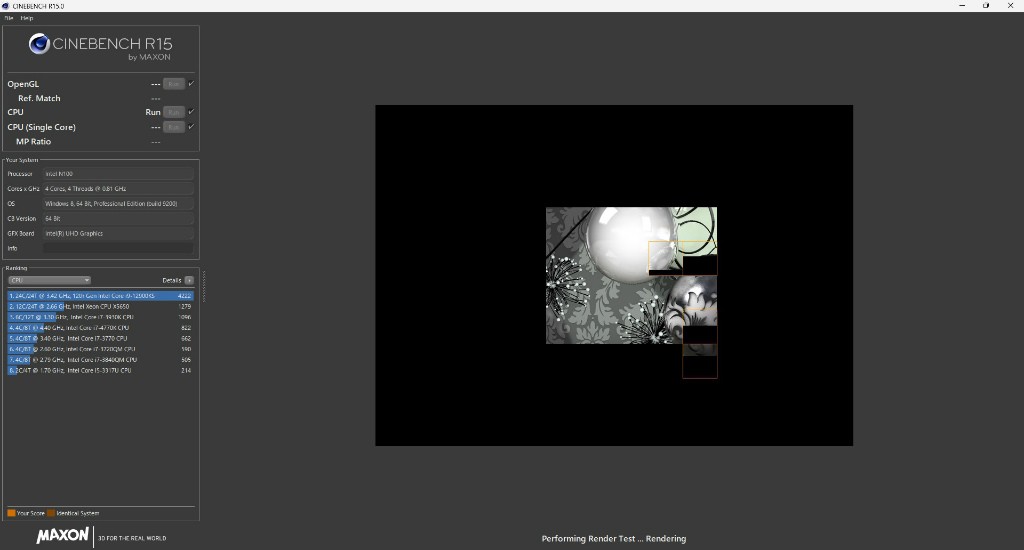Select ranking entry Intel Core i7-4770K

click(101, 328)
